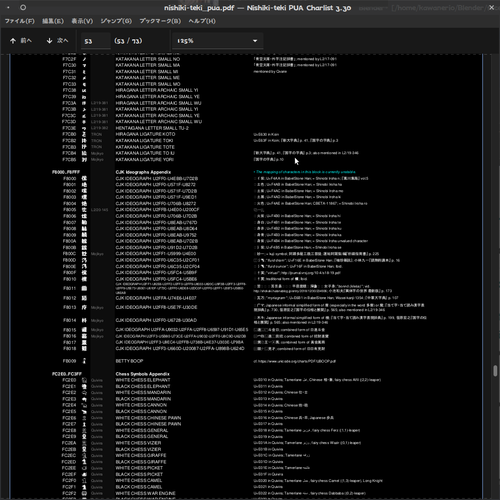Select text "BETTY BOOP"

tap(129, 361)
